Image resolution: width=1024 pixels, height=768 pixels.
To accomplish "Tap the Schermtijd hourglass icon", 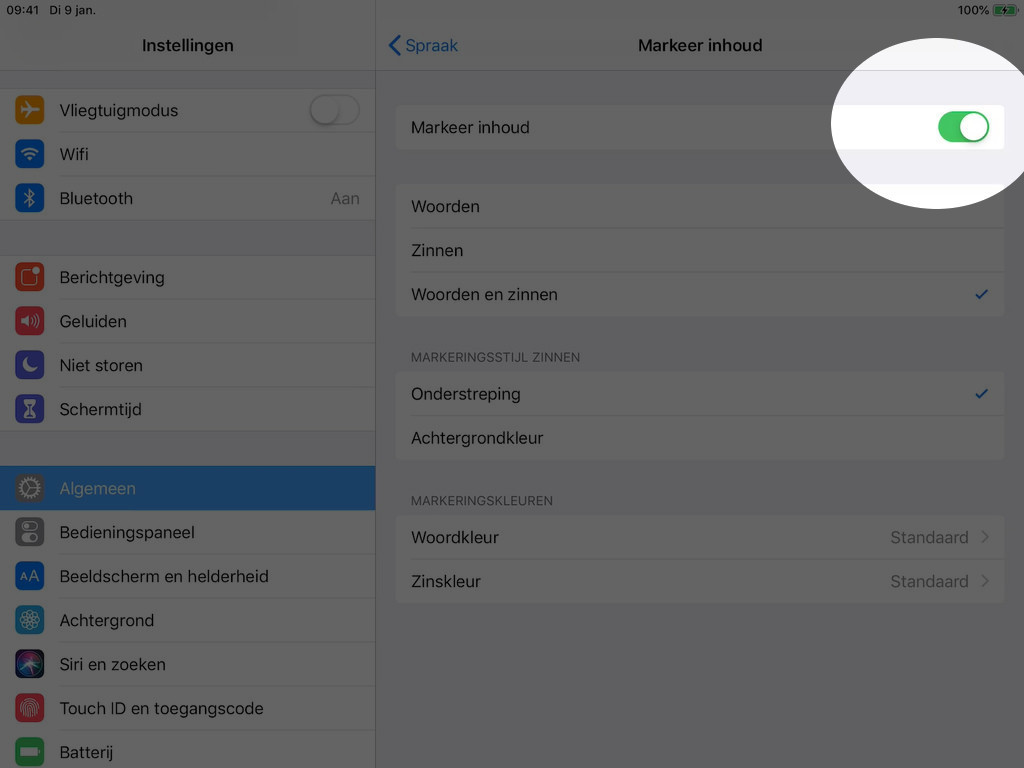I will (29, 409).
